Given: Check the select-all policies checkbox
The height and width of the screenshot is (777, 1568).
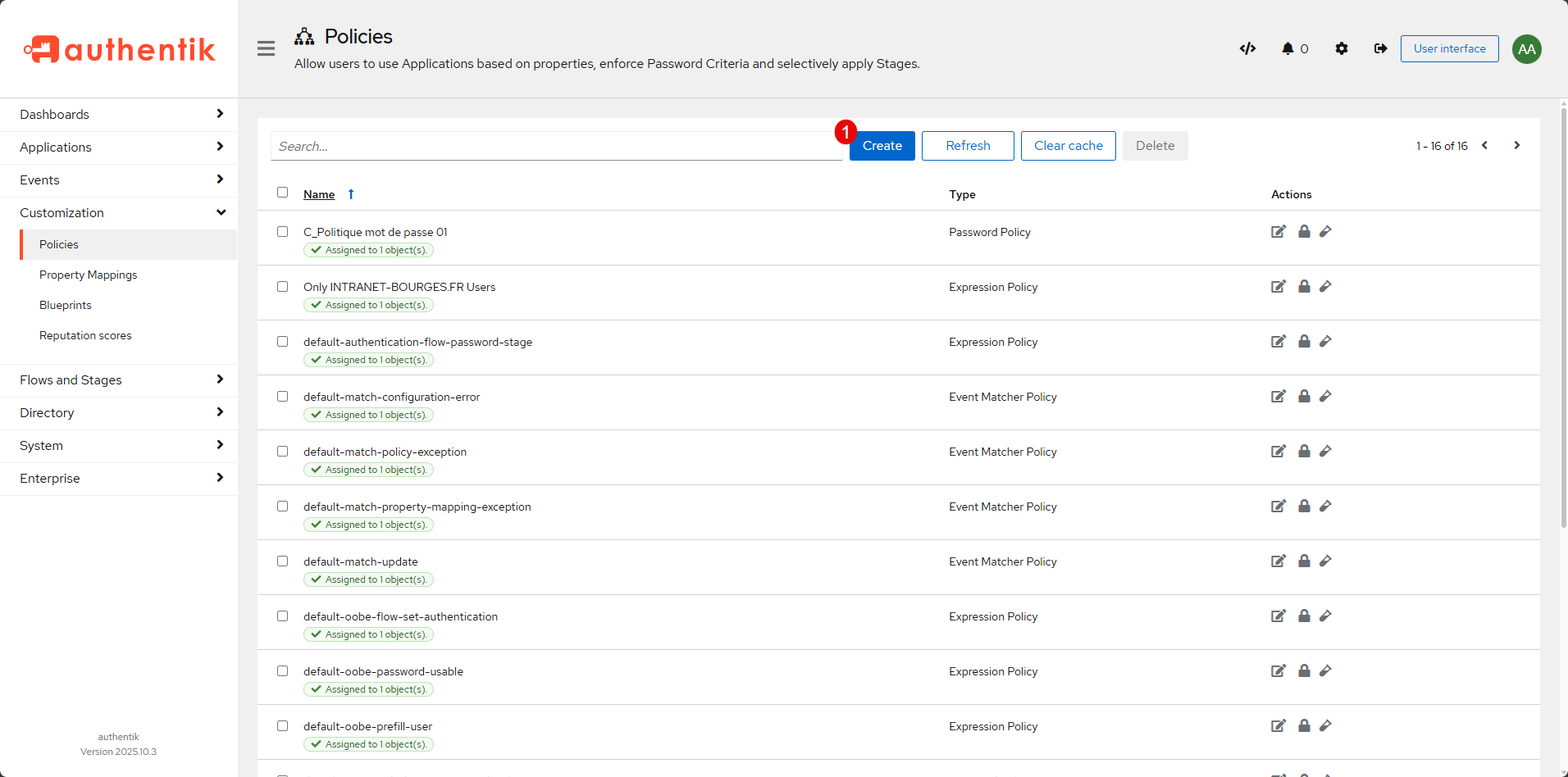Looking at the screenshot, I should coord(283,193).
